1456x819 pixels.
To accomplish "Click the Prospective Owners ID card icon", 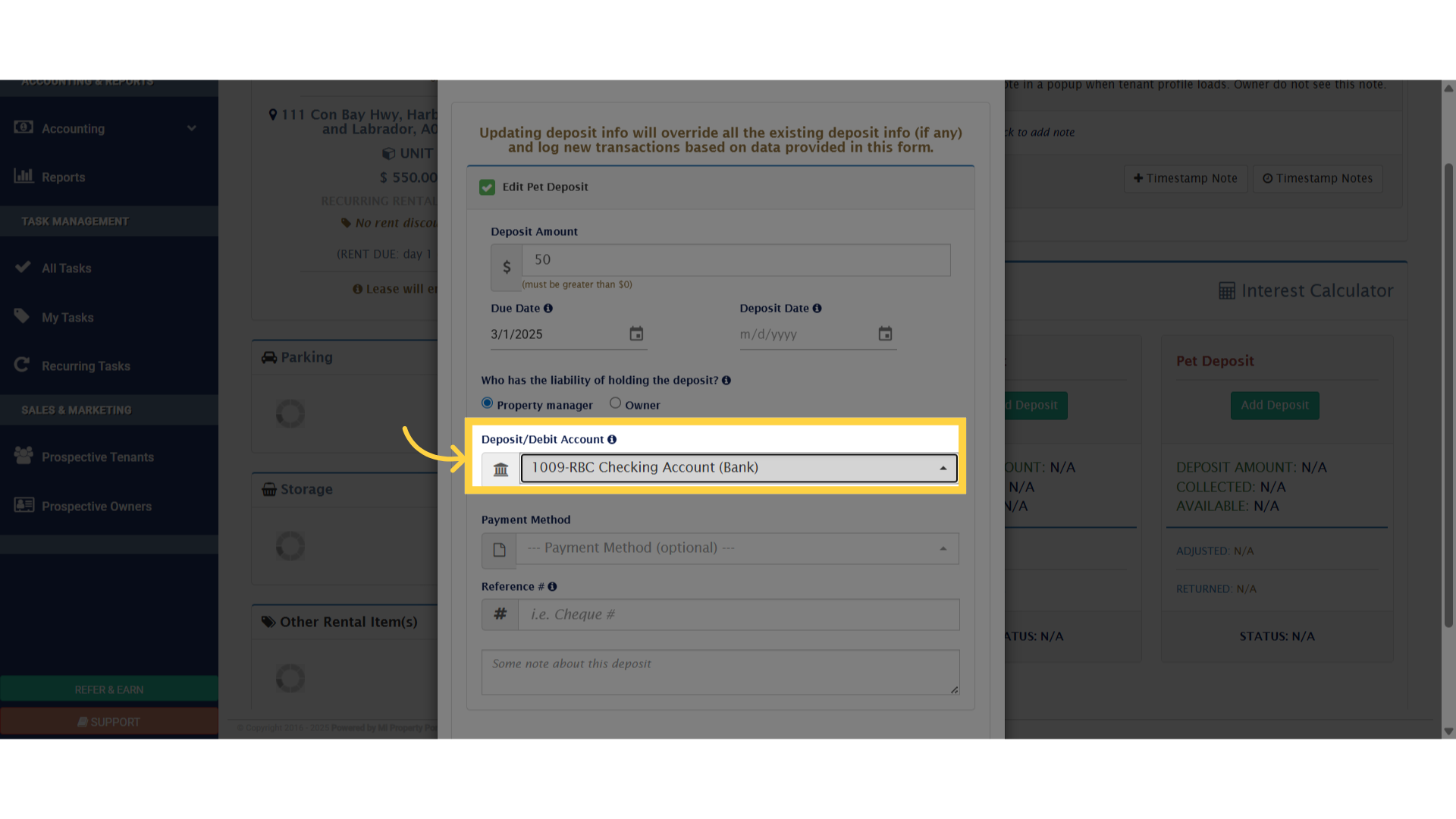I will (24, 504).
